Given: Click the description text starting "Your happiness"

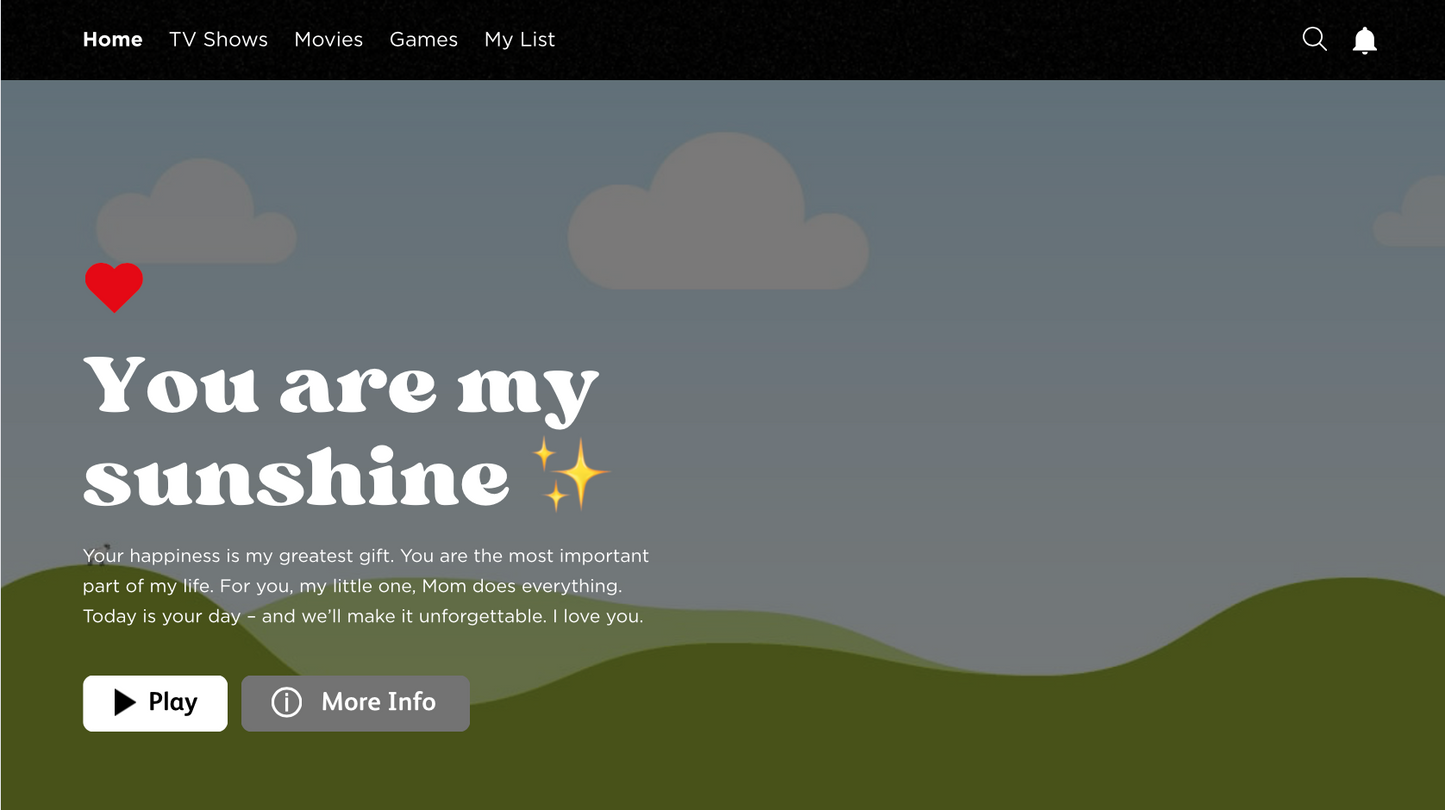Looking at the screenshot, I should pos(366,586).
